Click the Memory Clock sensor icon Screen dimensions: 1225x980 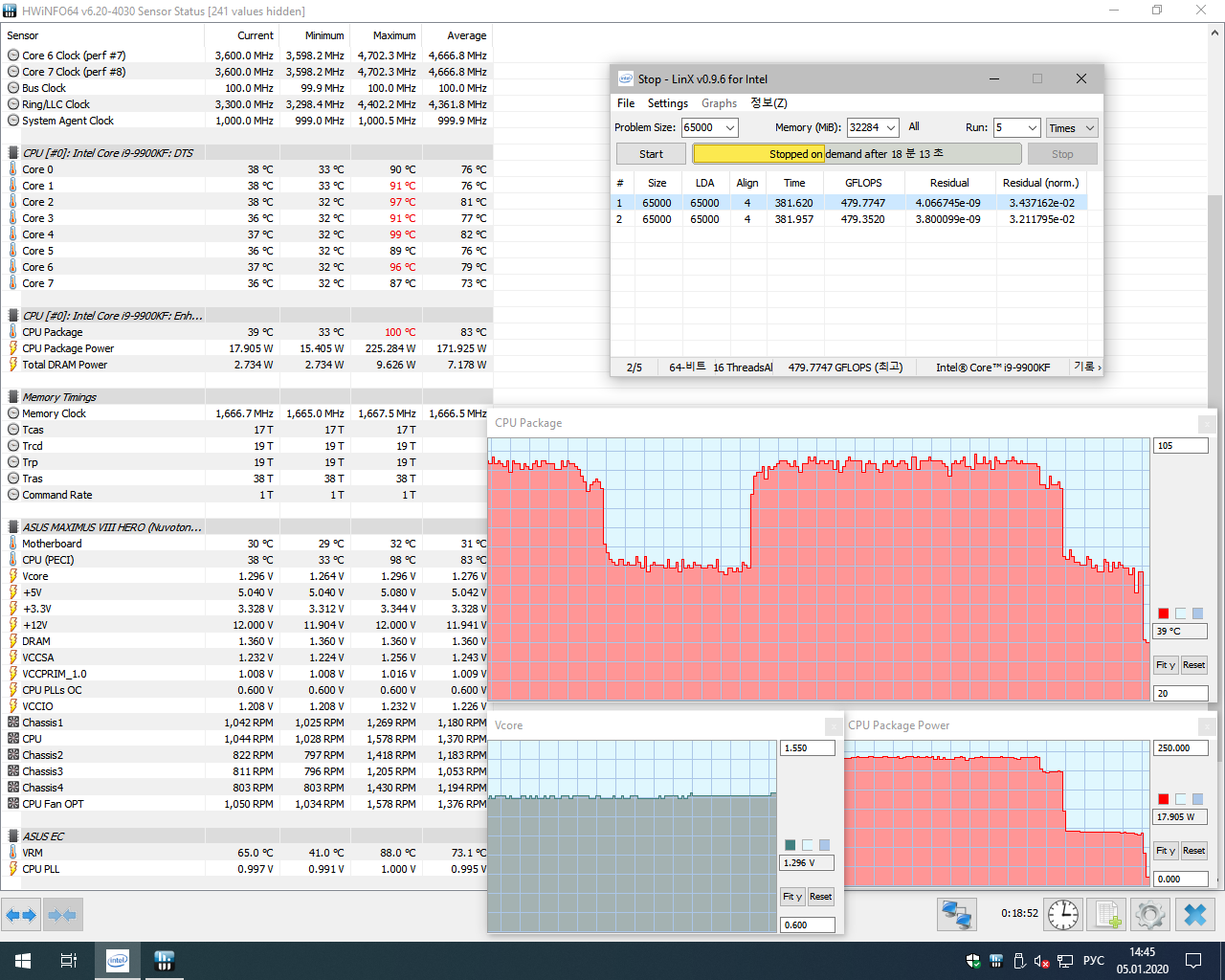(x=13, y=413)
